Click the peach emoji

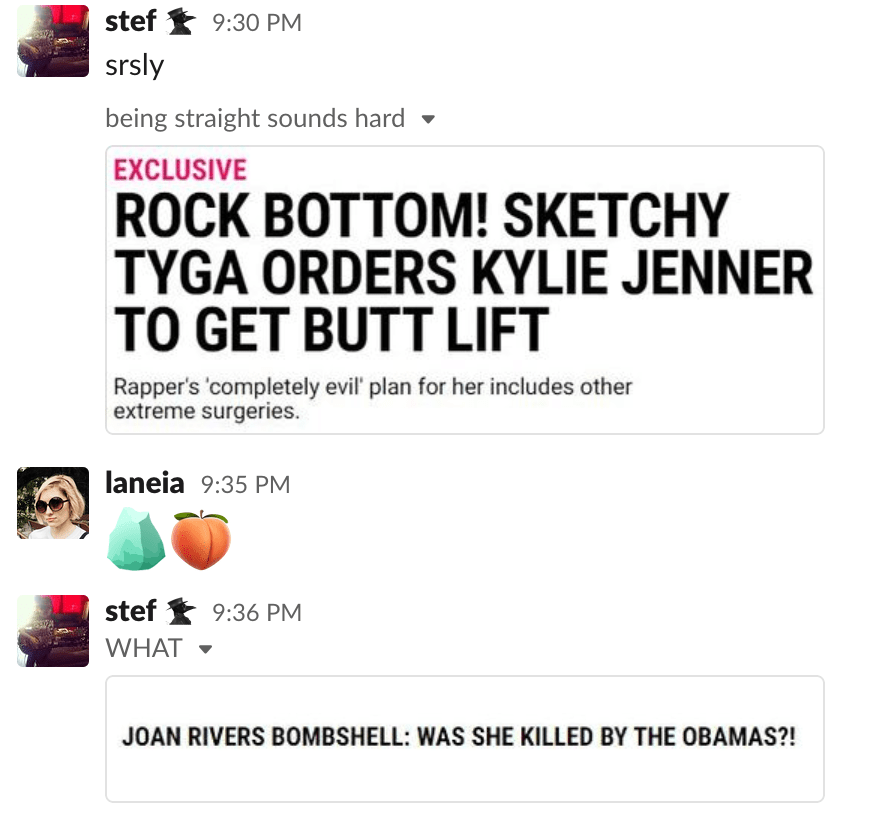[201, 540]
